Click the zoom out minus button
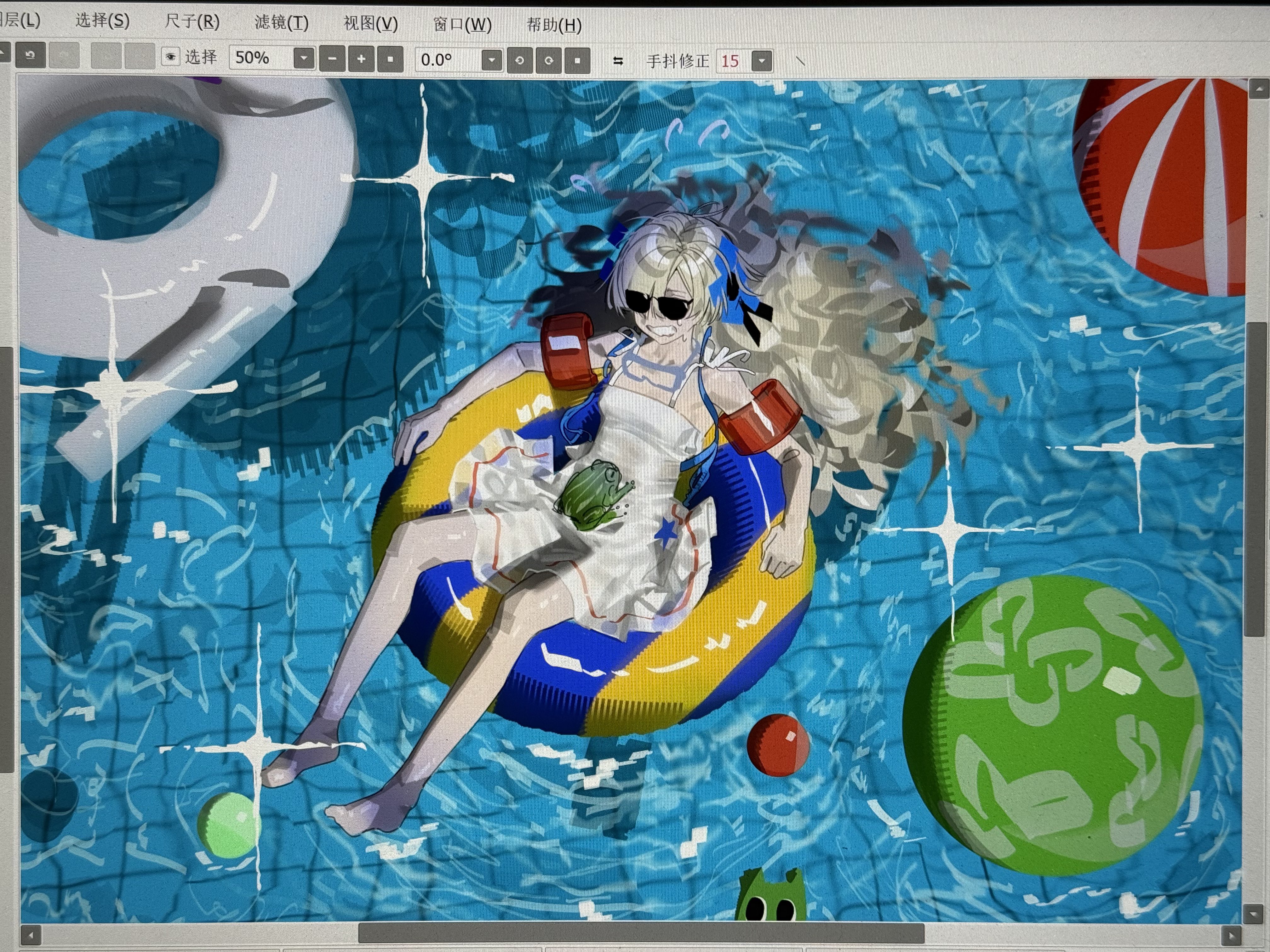Viewport: 1270px width, 952px height. coord(332,59)
